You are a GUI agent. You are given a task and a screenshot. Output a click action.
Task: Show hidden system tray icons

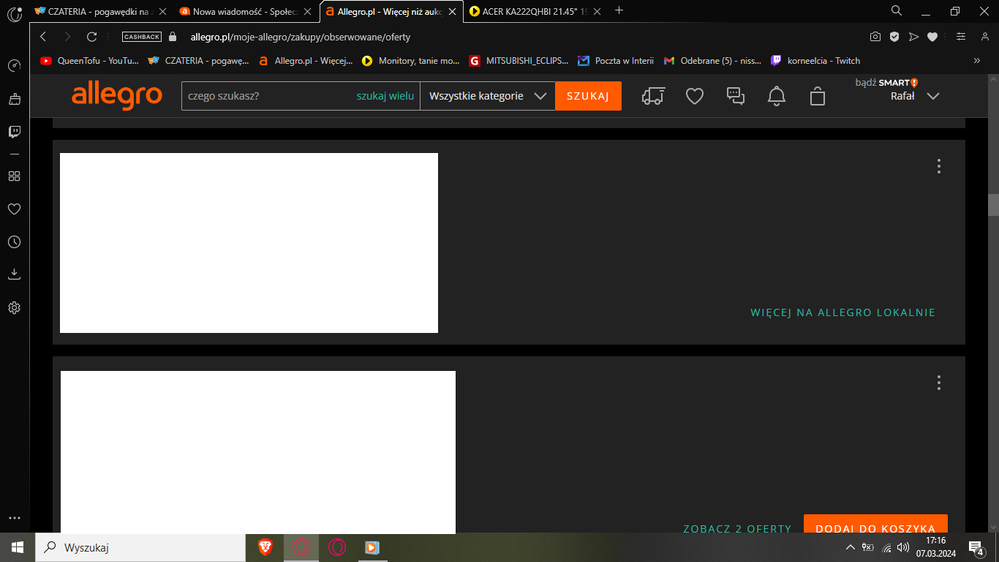[850, 547]
